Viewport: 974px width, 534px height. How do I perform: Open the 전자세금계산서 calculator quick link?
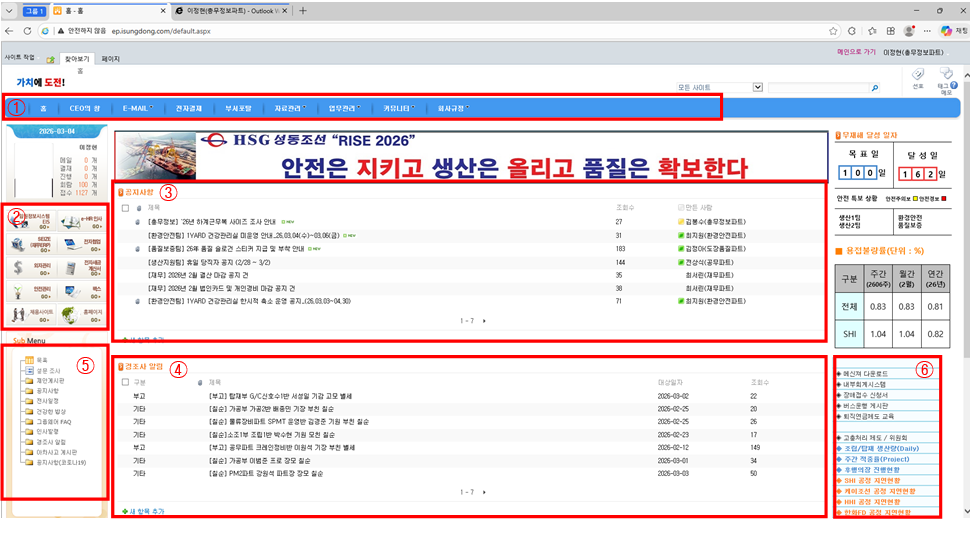click(81, 268)
